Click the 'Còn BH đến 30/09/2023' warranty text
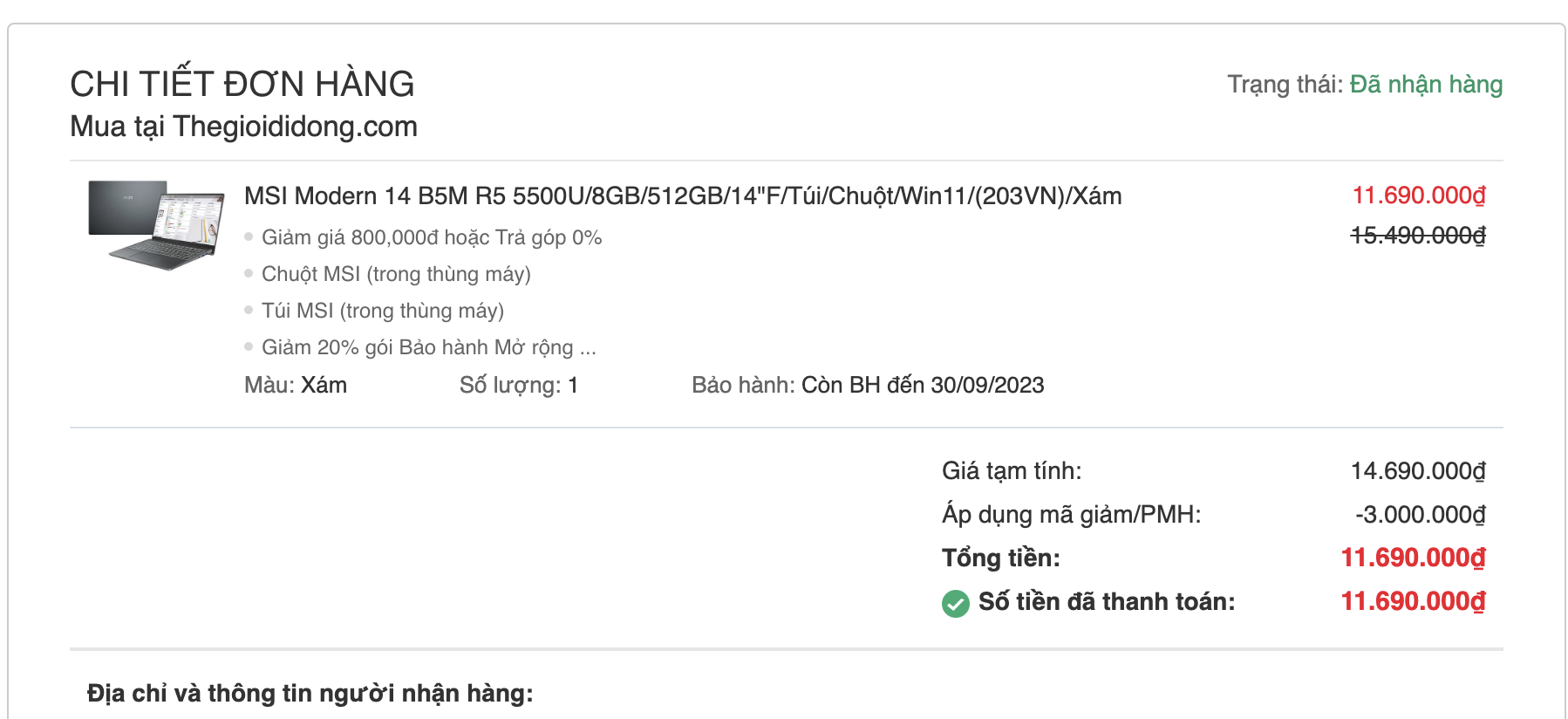Screen dimensions: 1568x719 (923, 385)
